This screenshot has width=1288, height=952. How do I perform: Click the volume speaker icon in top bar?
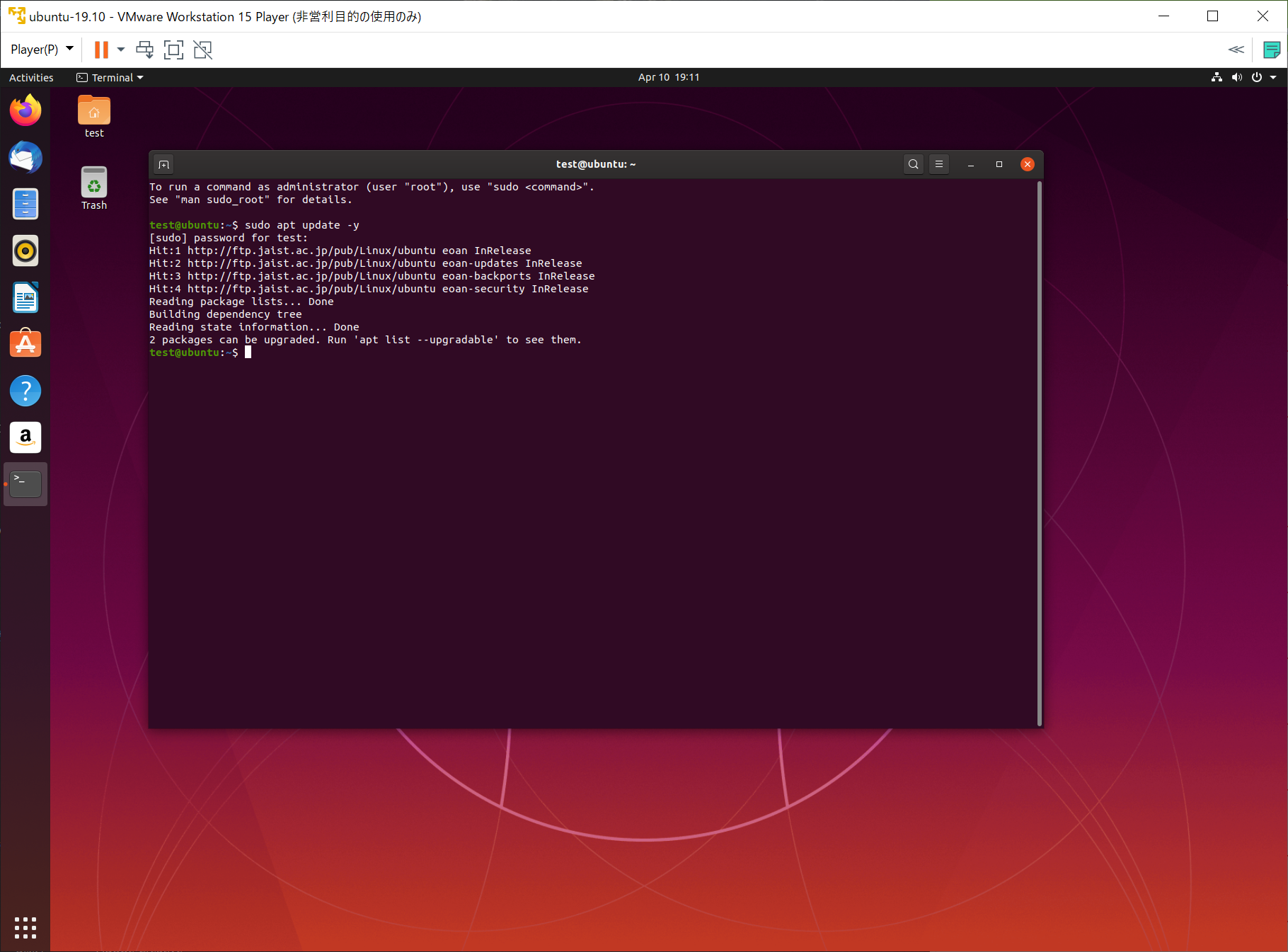point(1236,77)
